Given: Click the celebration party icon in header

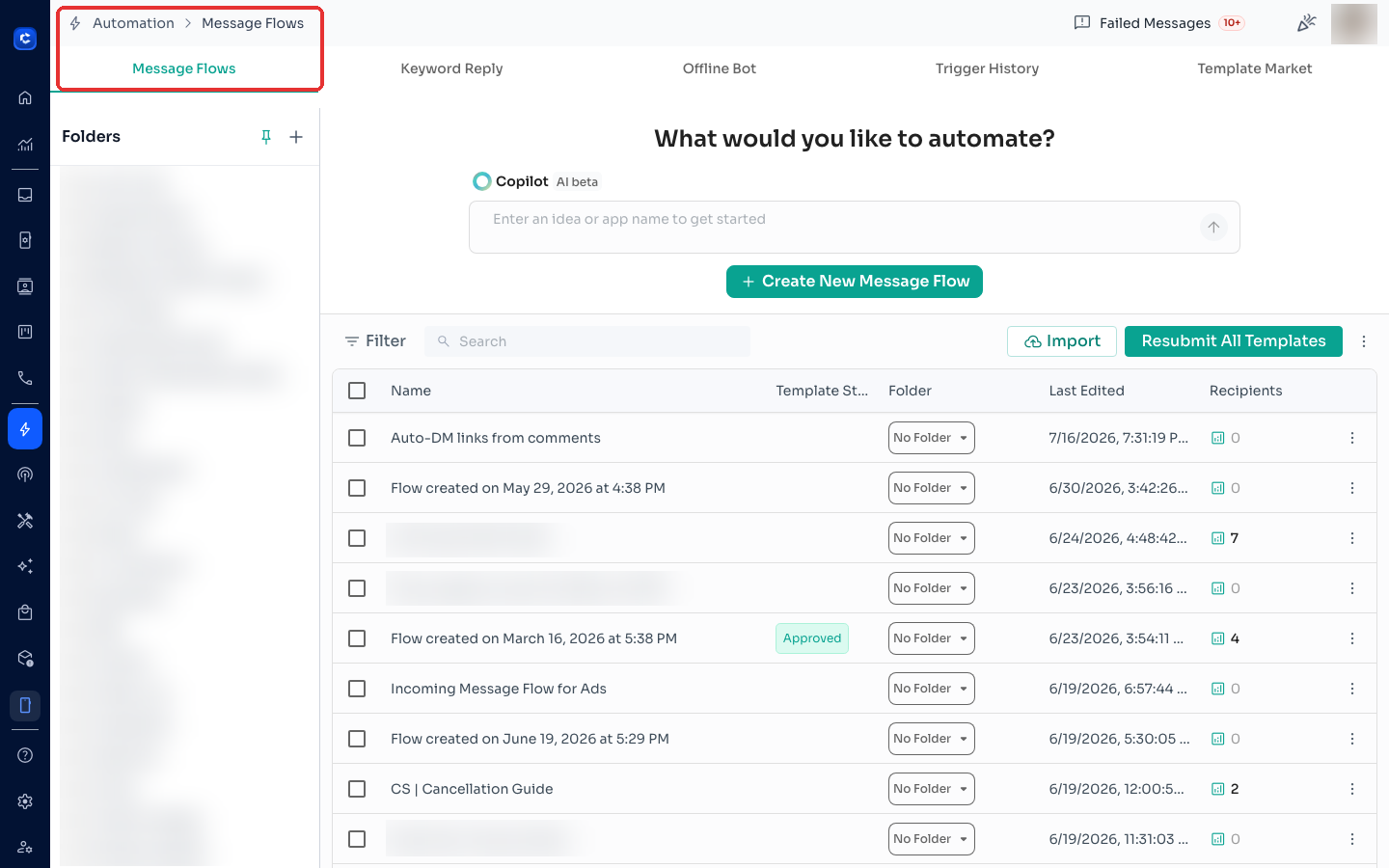Looking at the screenshot, I should click(x=1307, y=23).
